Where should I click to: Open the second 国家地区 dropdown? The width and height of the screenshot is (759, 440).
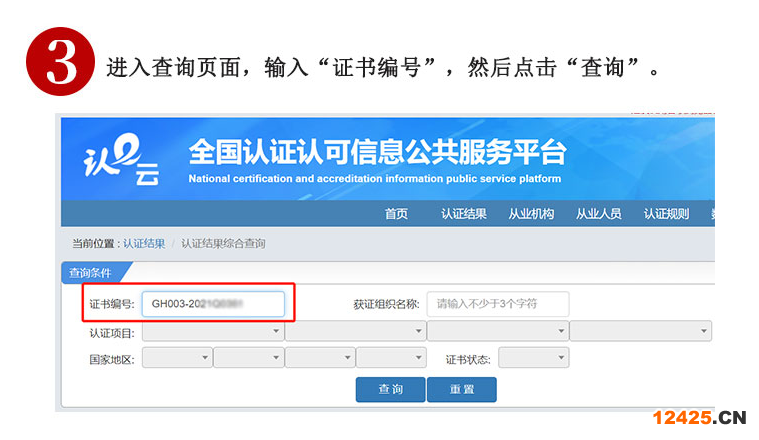(249, 358)
